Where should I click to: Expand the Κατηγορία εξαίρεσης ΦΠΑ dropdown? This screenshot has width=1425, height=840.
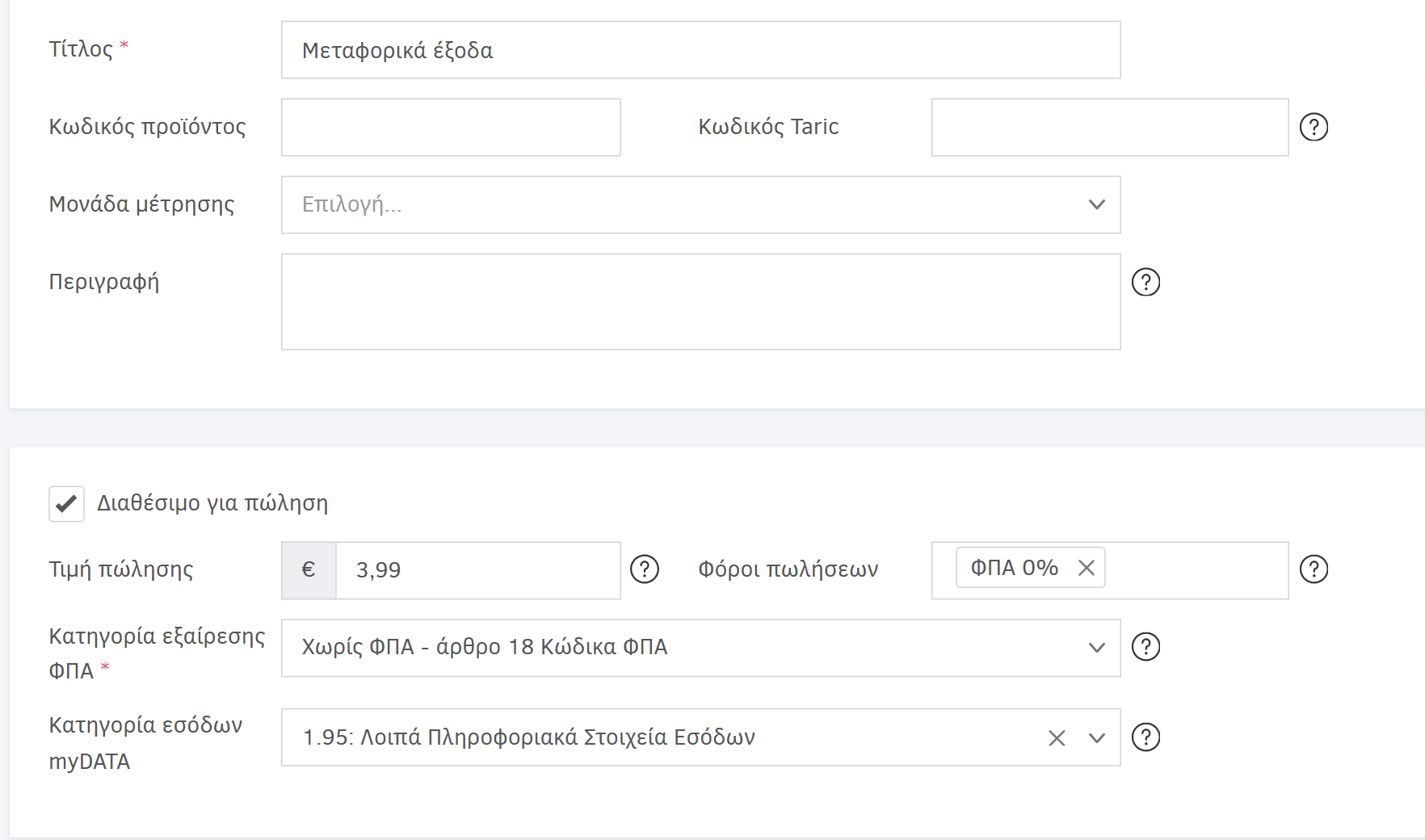click(x=1095, y=648)
